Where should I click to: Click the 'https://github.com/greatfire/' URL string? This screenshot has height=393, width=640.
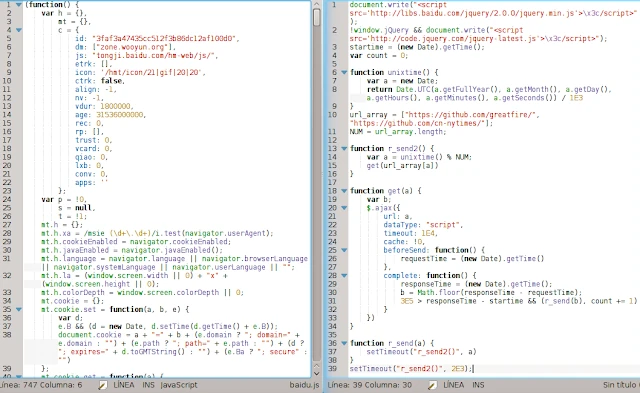click(x=471, y=115)
